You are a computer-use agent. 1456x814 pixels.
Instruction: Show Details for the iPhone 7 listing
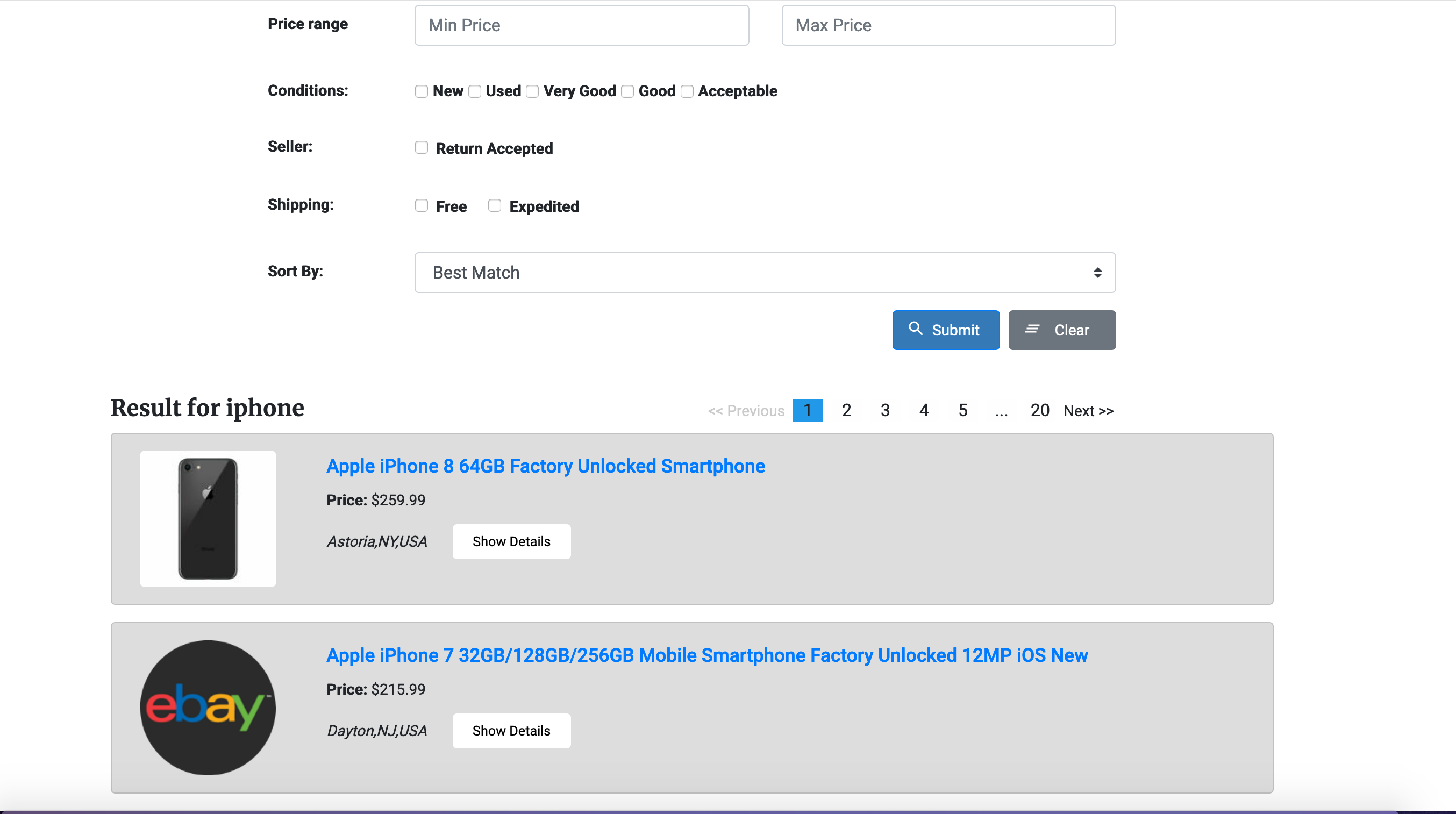click(511, 731)
